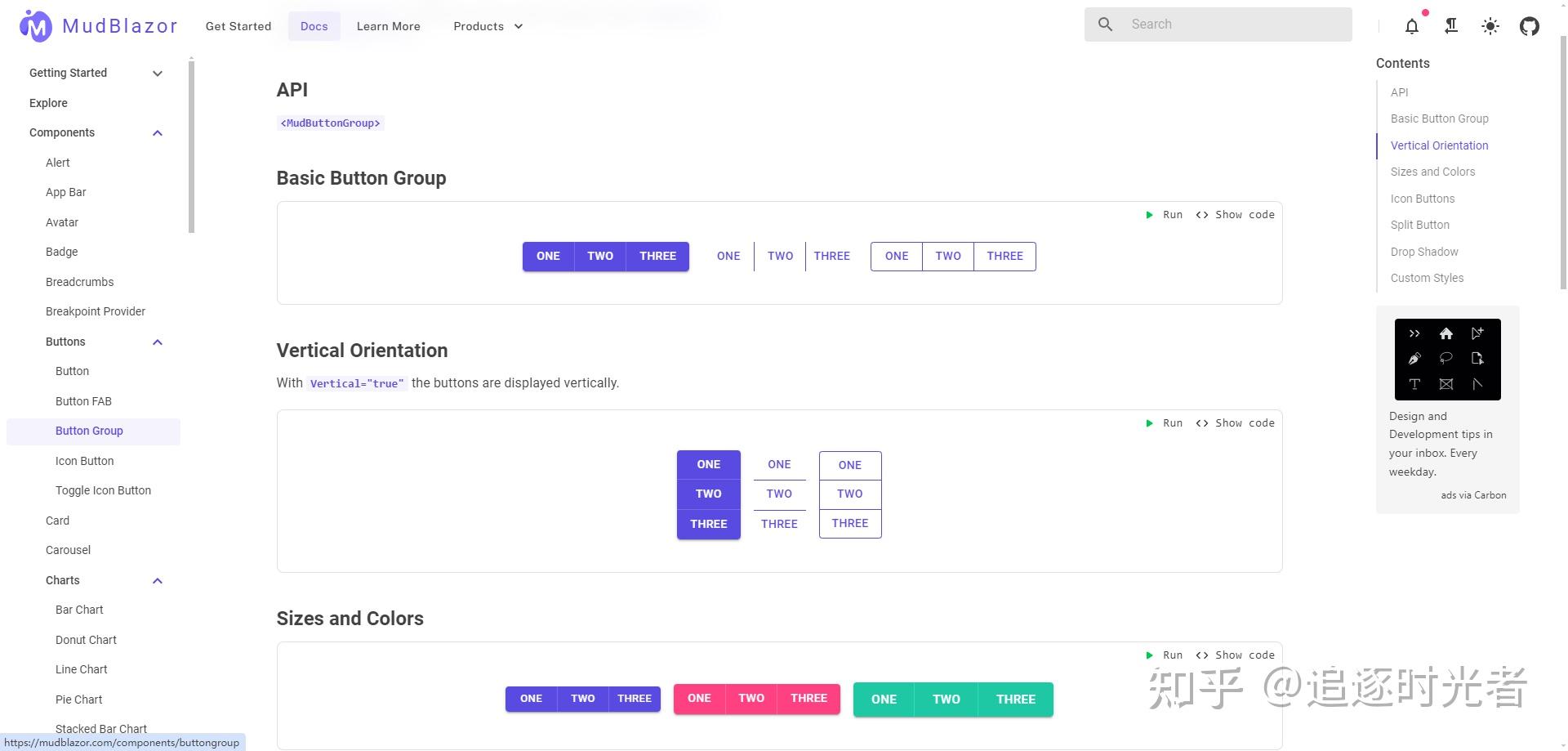Click the Run play icon for Basic Button Group
Image resolution: width=1568 pixels, height=751 pixels.
[1150, 215]
